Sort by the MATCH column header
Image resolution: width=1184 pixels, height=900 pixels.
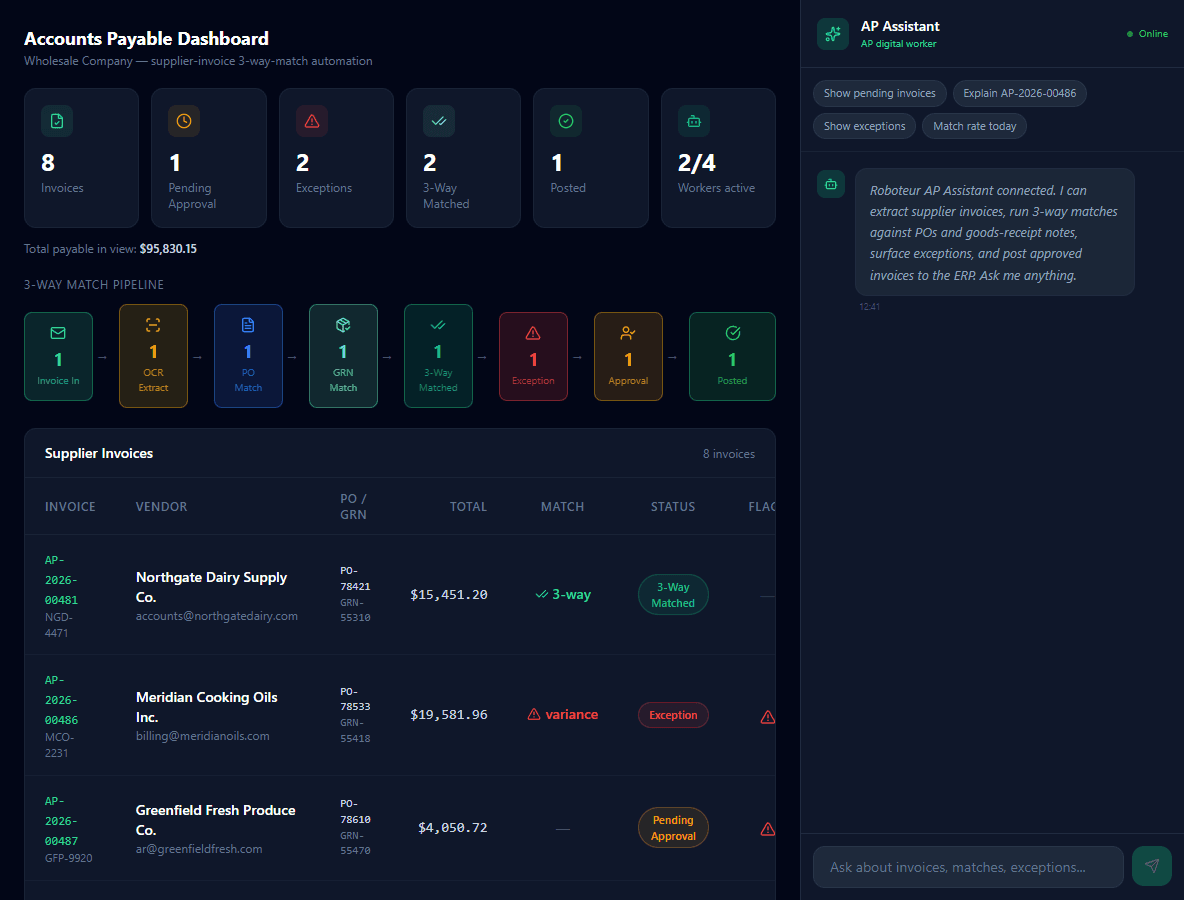point(563,507)
